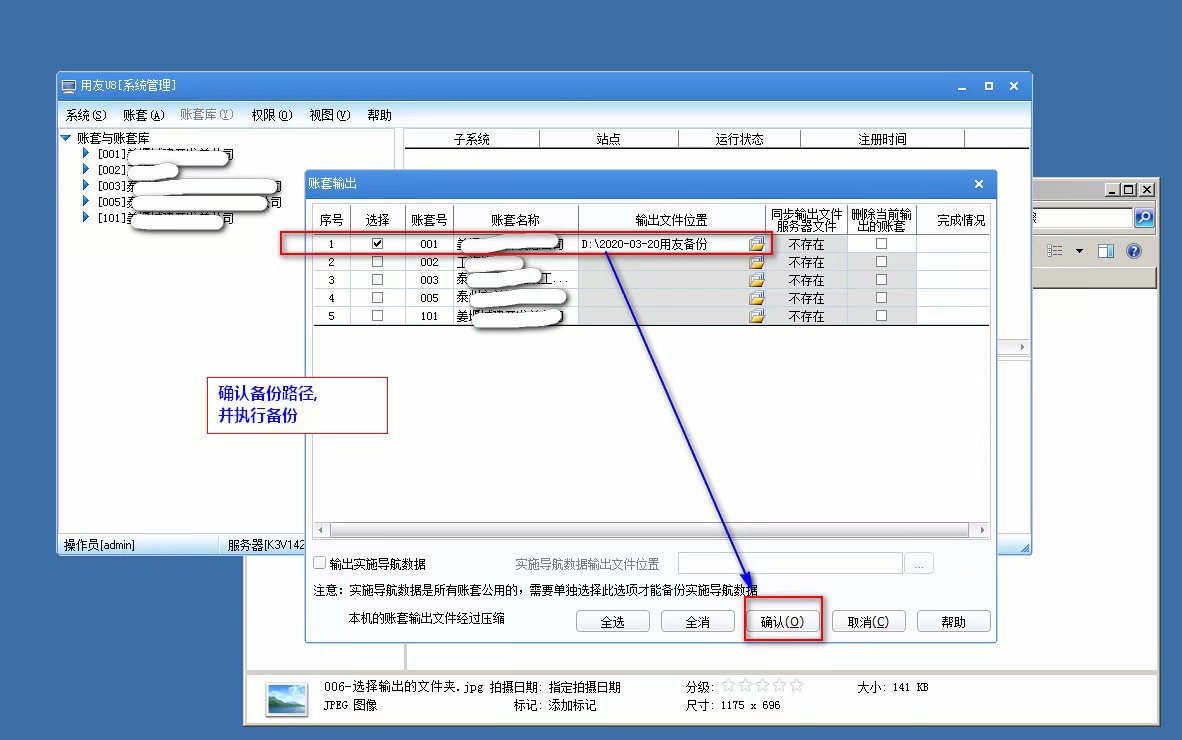
Task: Open folder browser for account 001 output path
Action: (757, 244)
